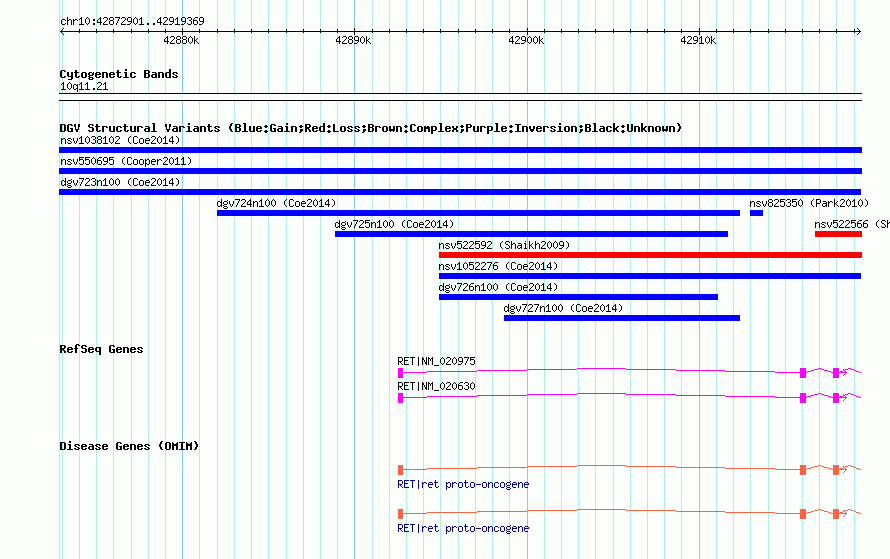This screenshot has width=890, height=559.
Task: Open the lower RET|ret proto-oncogene link
Action: tap(463, 528)
